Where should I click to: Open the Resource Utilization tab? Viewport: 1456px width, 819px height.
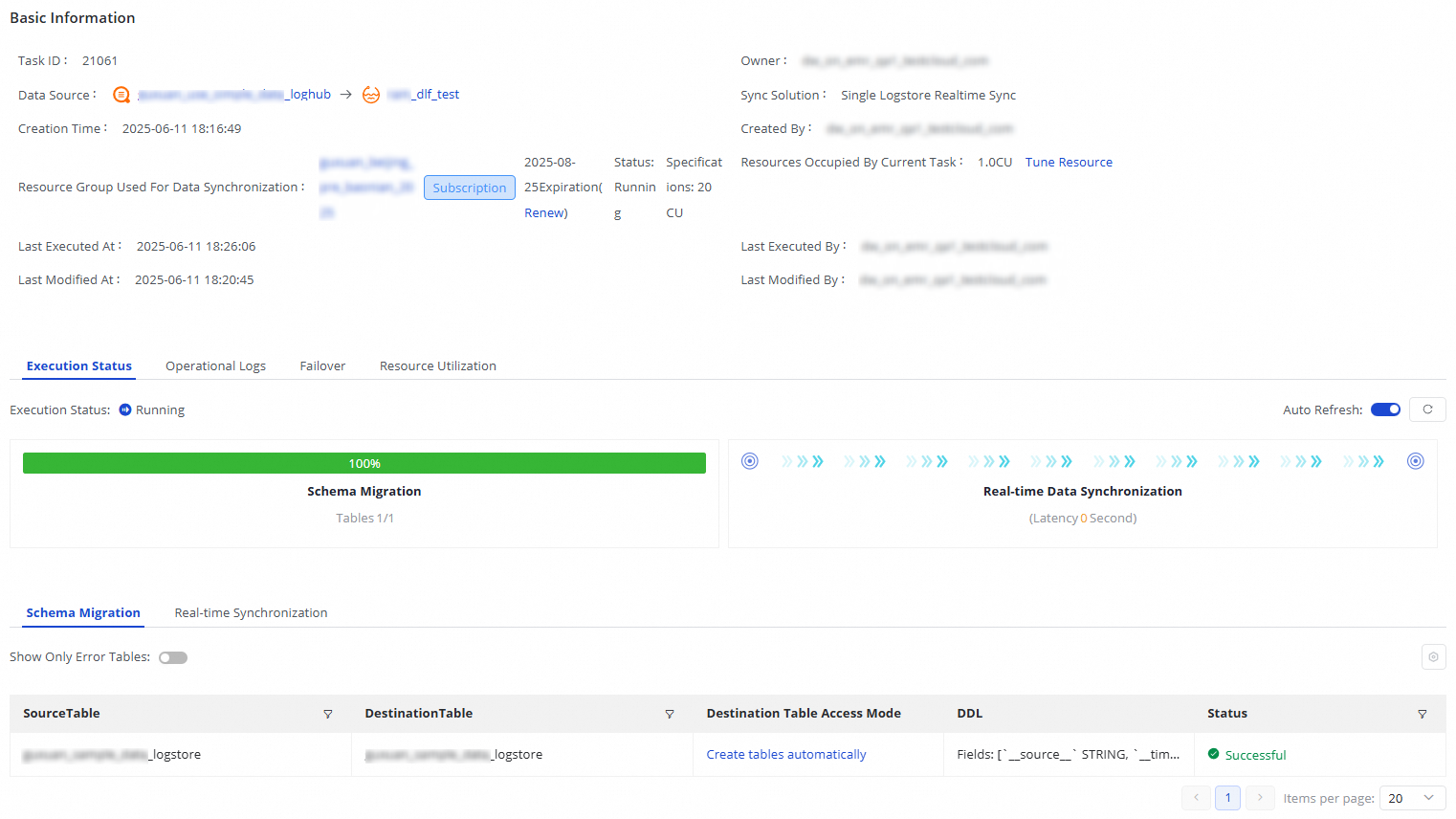438,365
